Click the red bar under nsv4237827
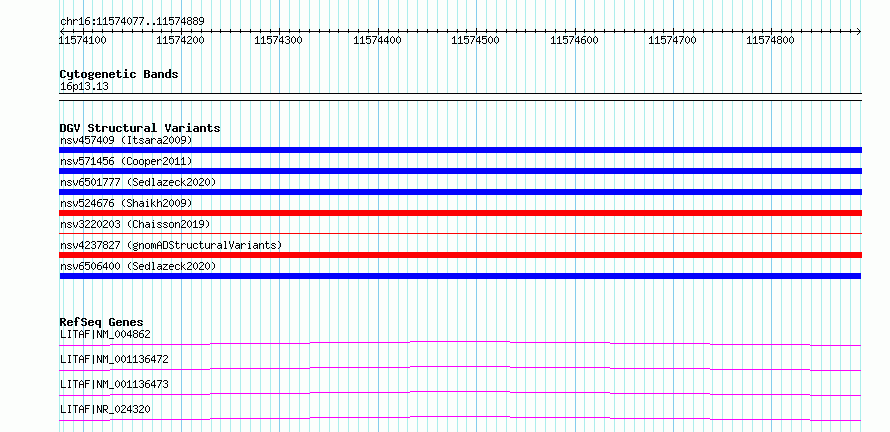890x432 pixels. [460, 255]
